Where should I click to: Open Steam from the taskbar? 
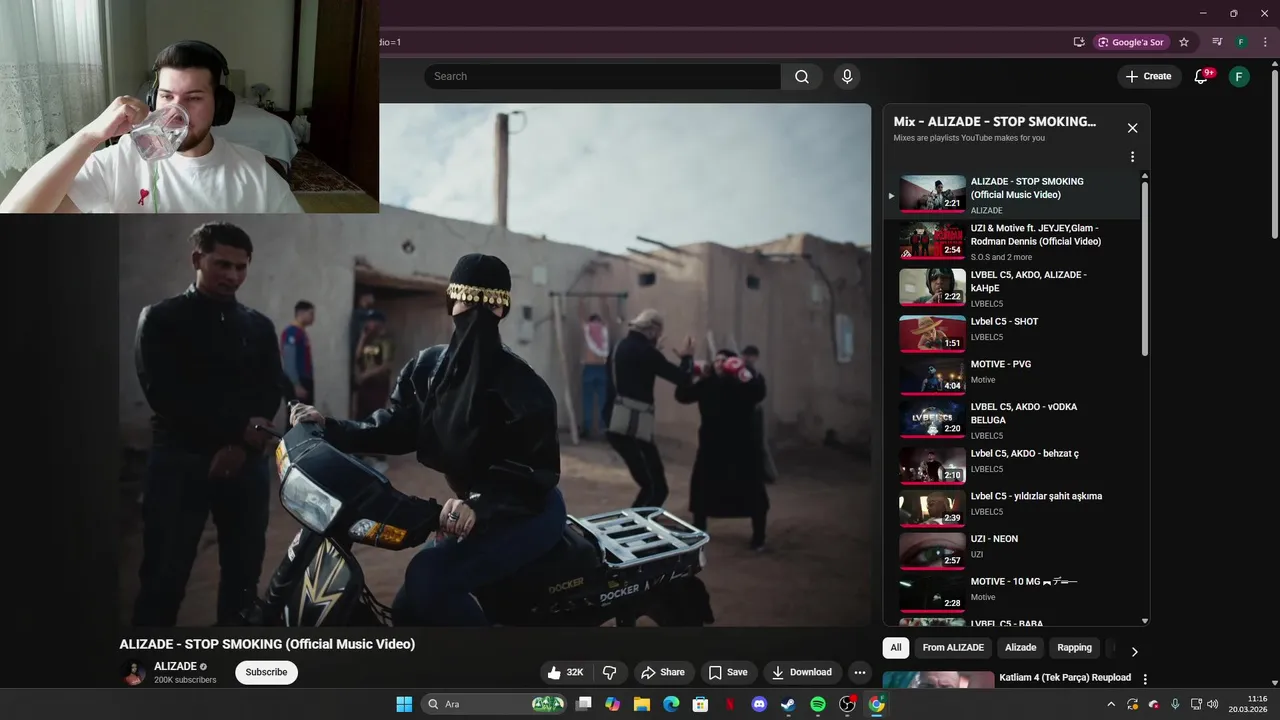(788, 704)
